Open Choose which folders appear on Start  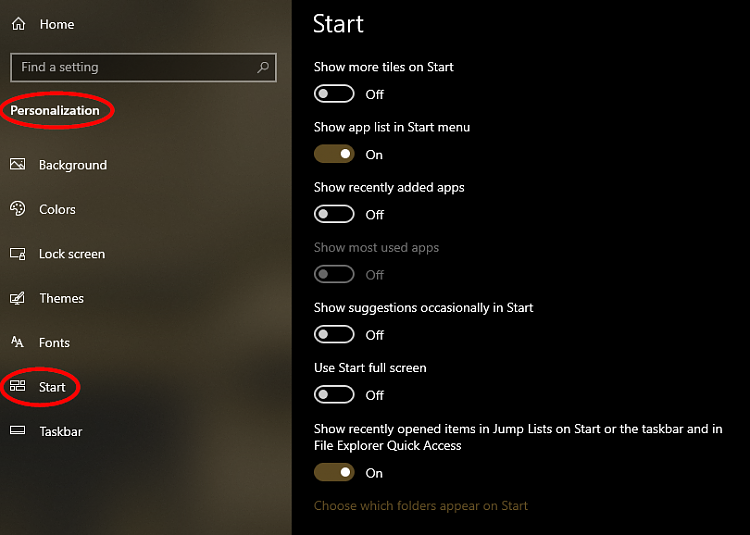click(420, 506)
